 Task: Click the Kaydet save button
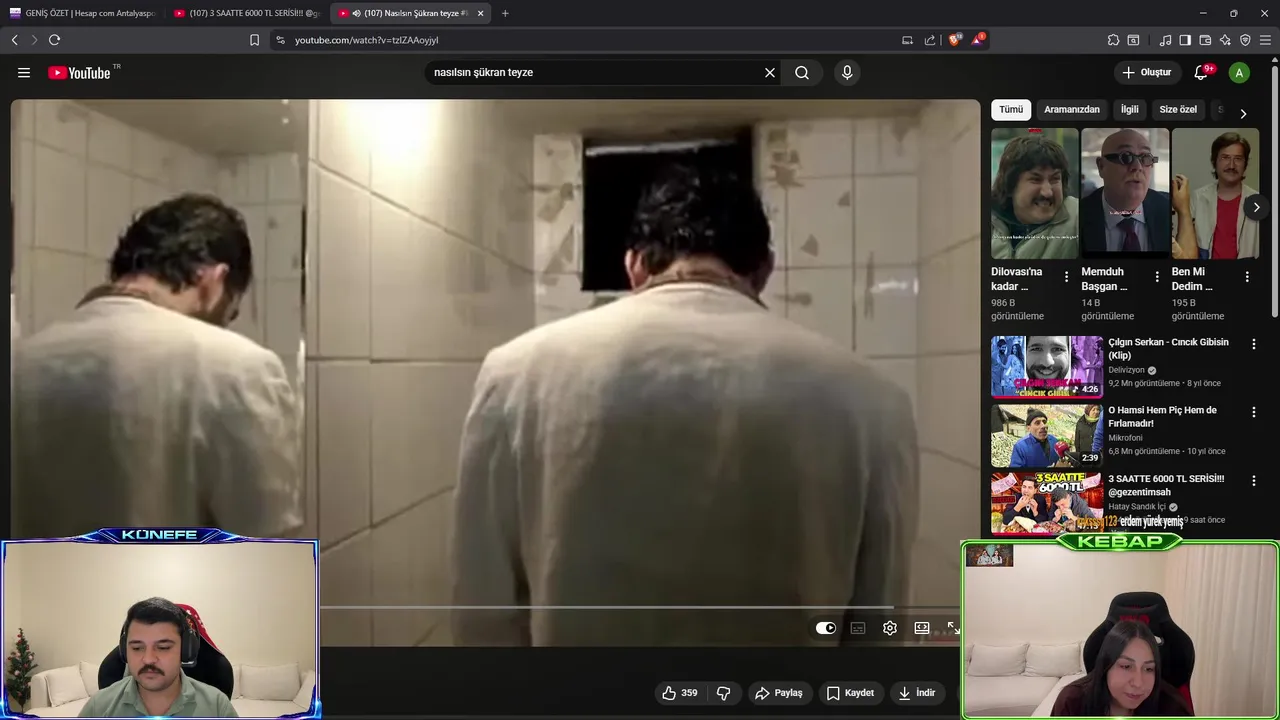click(850, 693)
